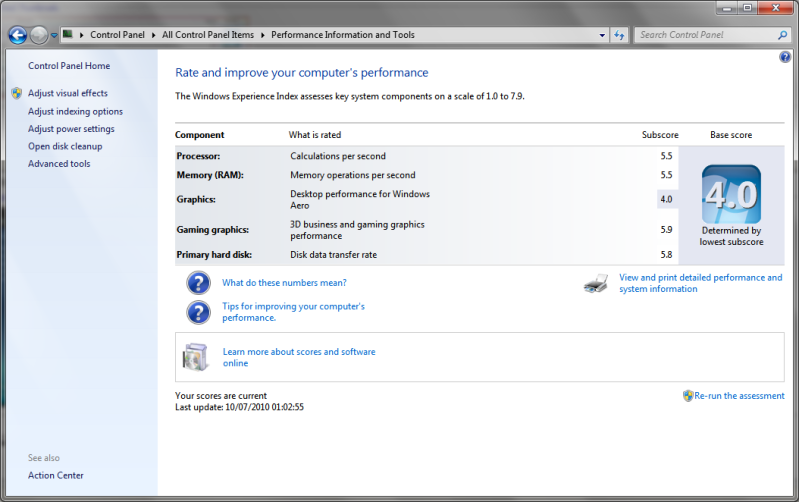This screenshot has width=799, height=502.
Task: Minimize the Control Panel window
Action: pyautogui.click(x=727, y=8)
